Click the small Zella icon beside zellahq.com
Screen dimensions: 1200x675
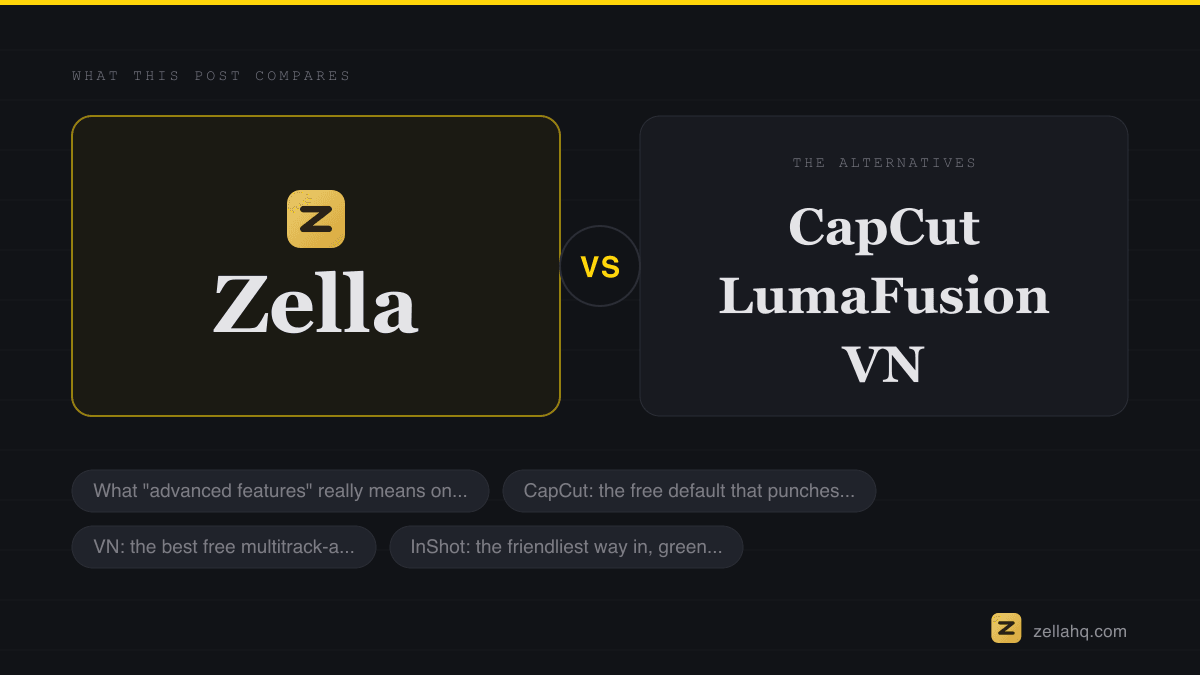click(1006, 628)
